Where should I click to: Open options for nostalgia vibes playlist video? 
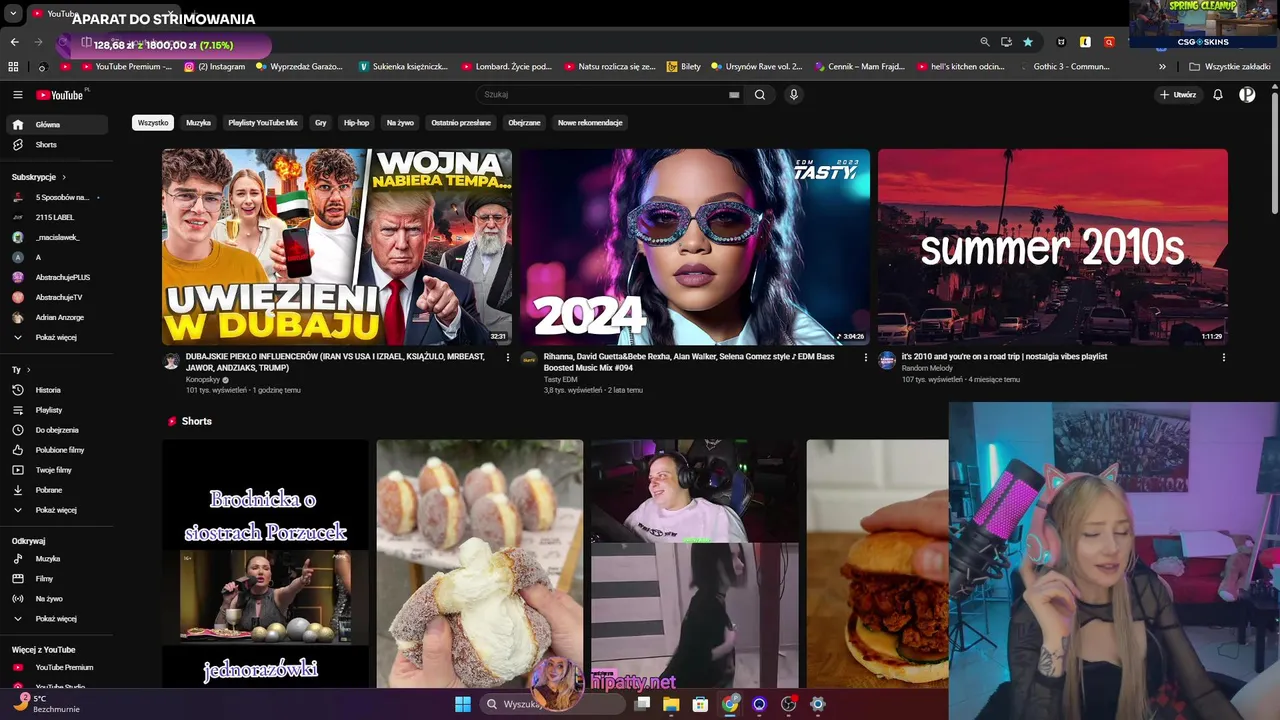(1223, 357)
